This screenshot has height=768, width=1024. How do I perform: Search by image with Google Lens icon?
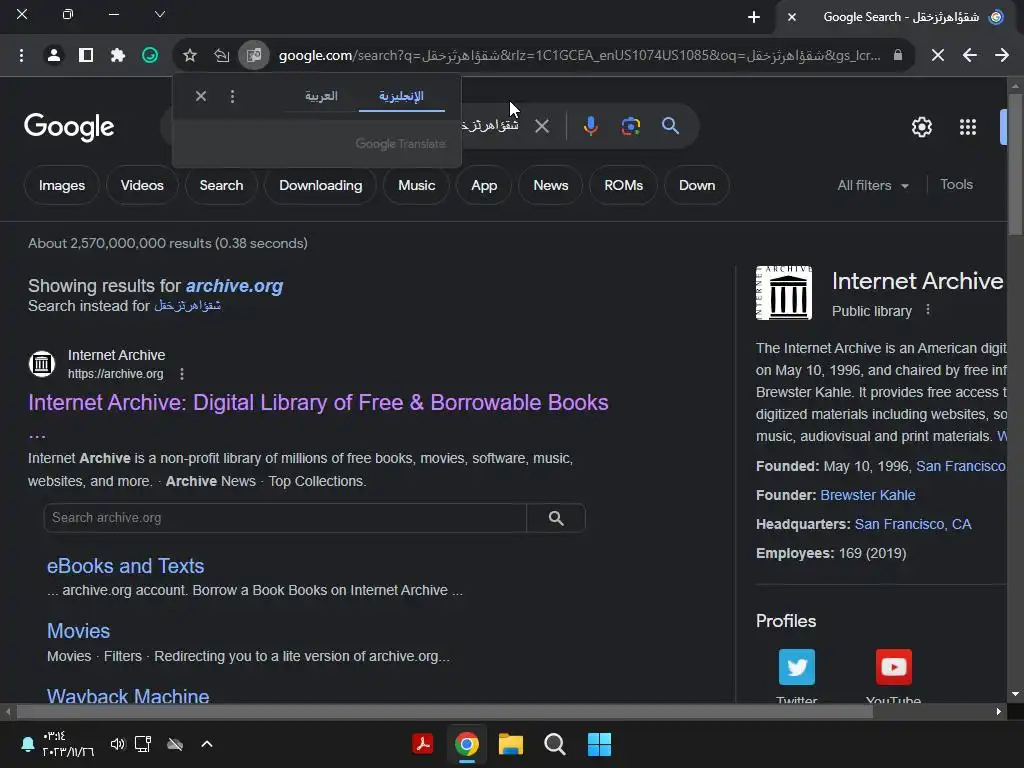tap(631, 126)
